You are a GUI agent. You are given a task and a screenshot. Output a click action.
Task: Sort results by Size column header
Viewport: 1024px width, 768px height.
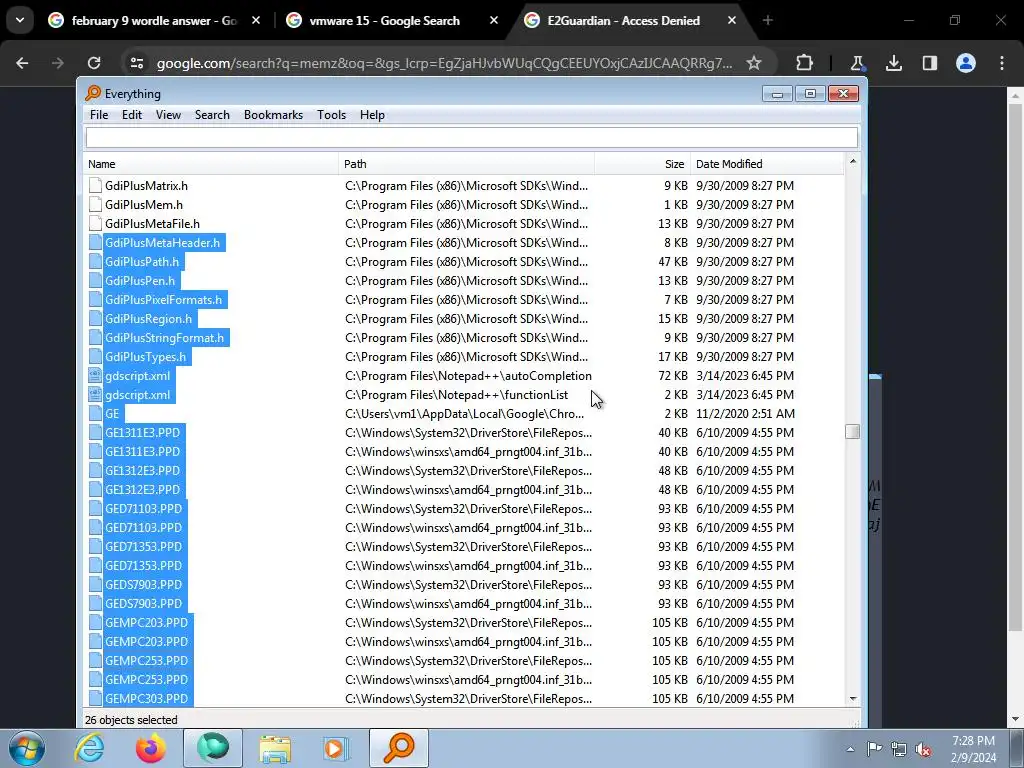coord(643,164)
